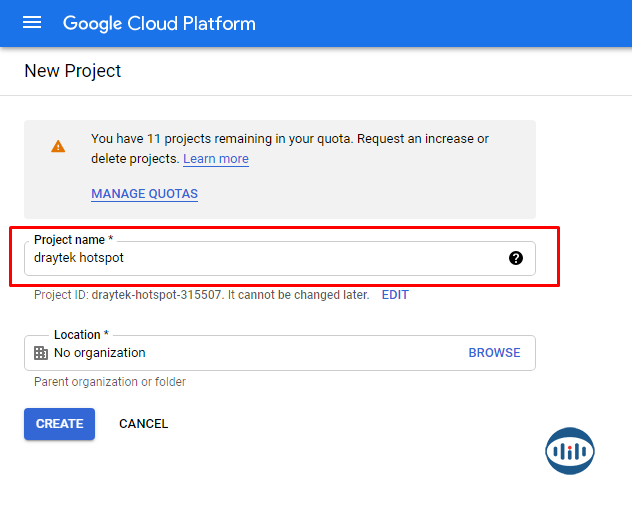Click the New Project page heading
The height and width of the screenshot is (508, 632).
73,71
